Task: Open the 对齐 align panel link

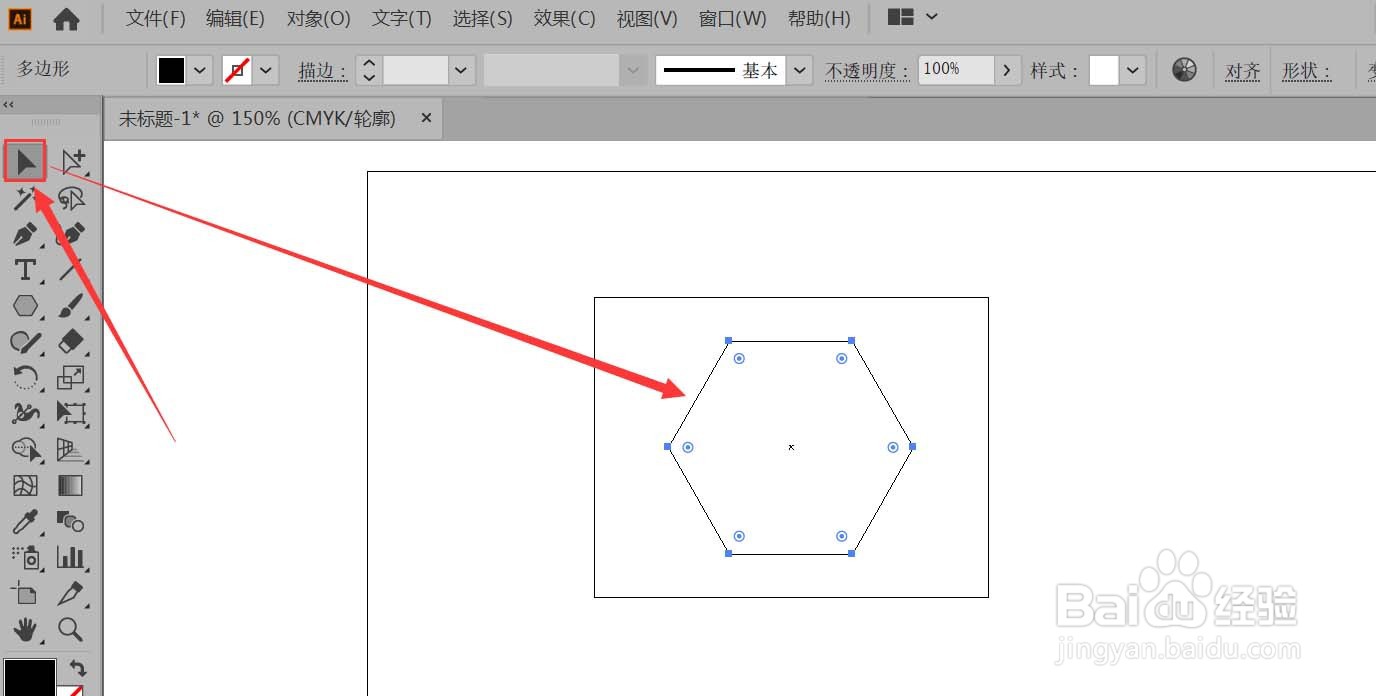Action: [x=1243, y=71]
